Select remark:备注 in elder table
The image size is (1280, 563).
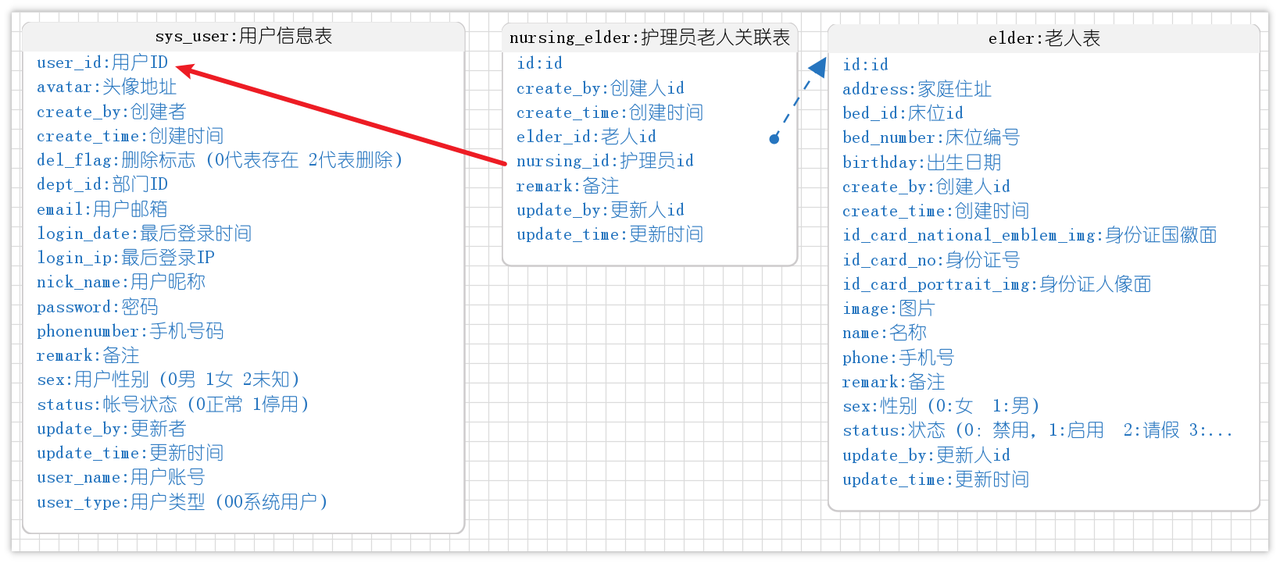pyautogui.click(x=893, y=382)
